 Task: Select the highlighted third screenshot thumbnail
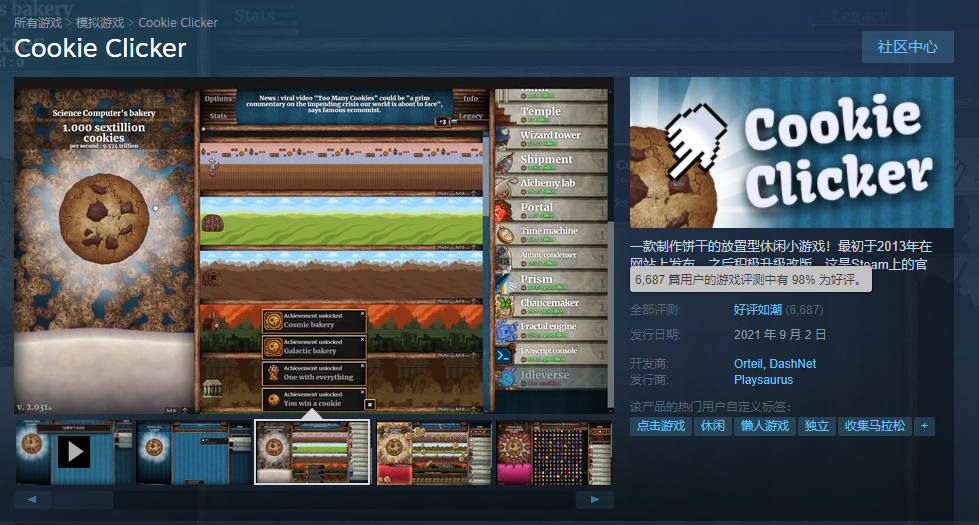coord(312,452)
